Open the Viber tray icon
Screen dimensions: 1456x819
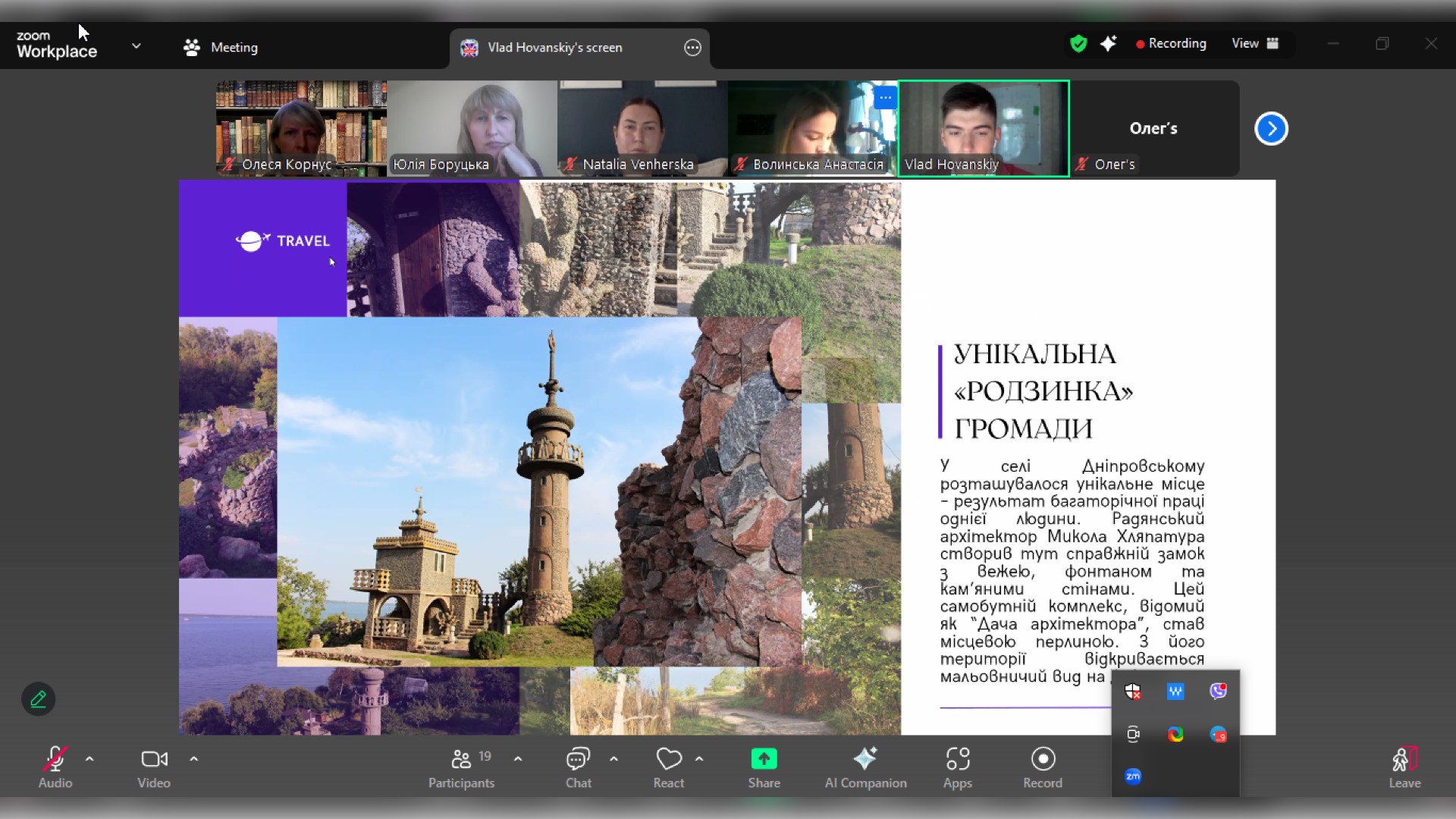[1218, 691]
